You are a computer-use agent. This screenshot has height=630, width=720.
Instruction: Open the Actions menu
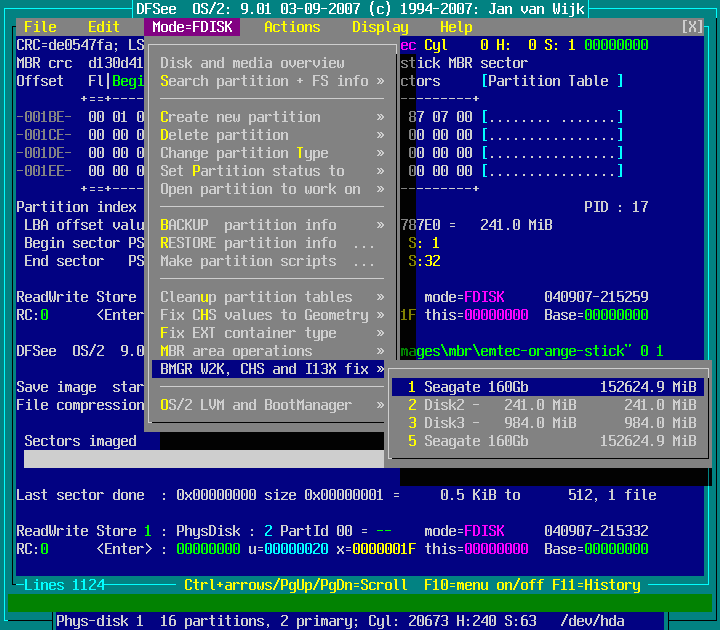click(x=292, y=27)
